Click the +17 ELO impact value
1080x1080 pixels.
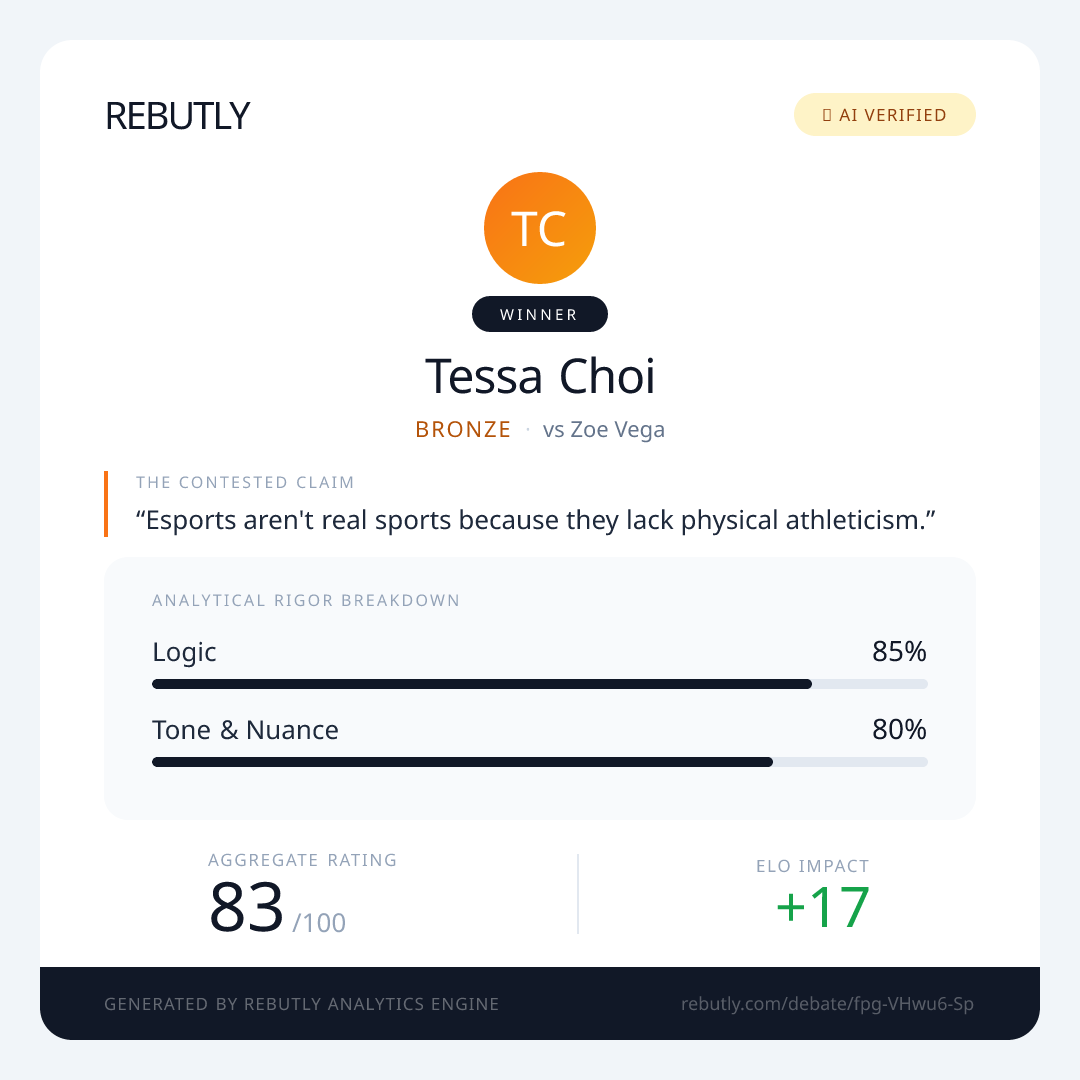coord(822,908)
